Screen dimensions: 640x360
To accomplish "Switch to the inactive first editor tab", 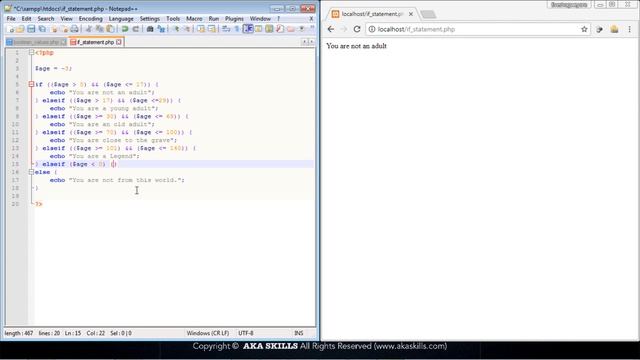I will pyautogui.click(x=36, y=42).
